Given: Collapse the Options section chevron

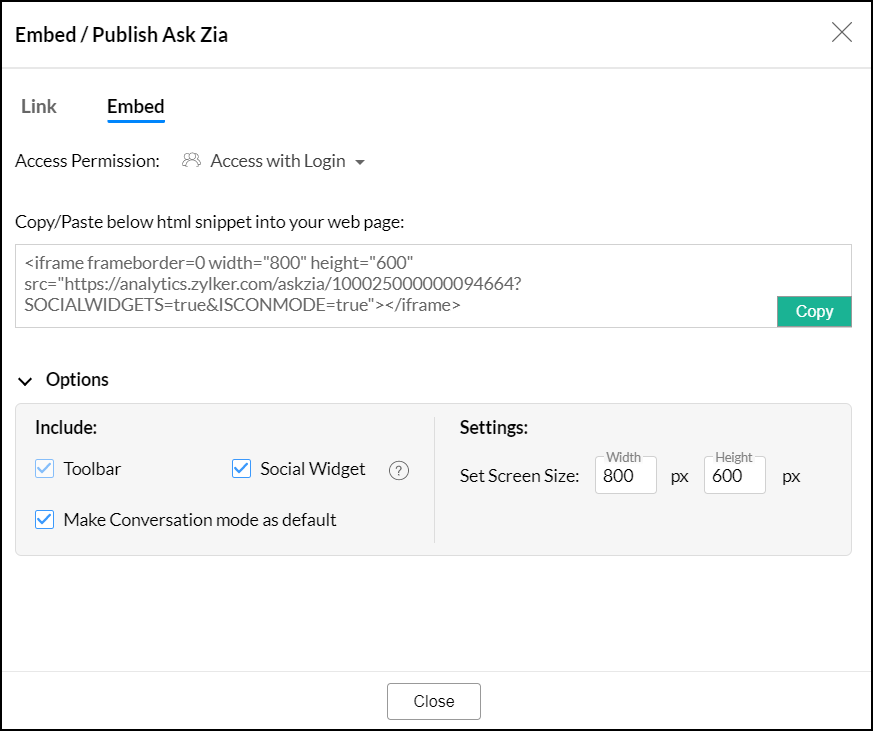Looking at the screenshot, I should coord(25,380).
